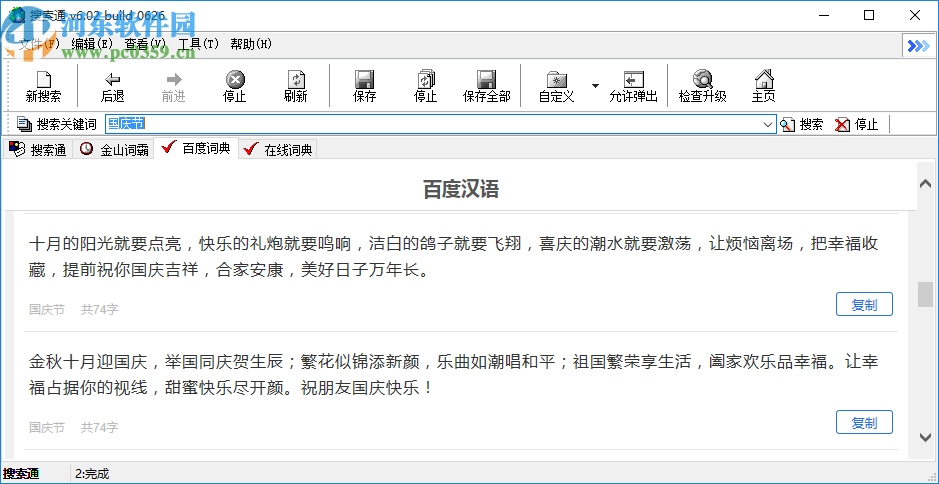
Task: Expand the 自定义 dropdown arrow
Action: 595,86
